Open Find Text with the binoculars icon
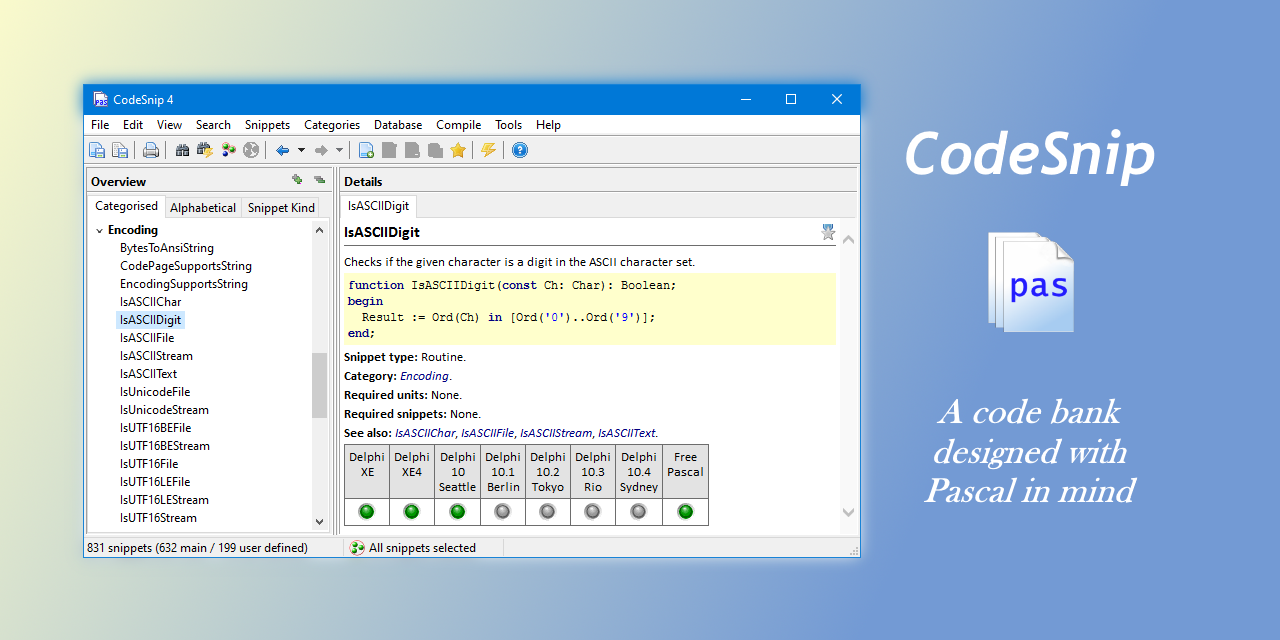1280x640 pixels. (182, 150)
